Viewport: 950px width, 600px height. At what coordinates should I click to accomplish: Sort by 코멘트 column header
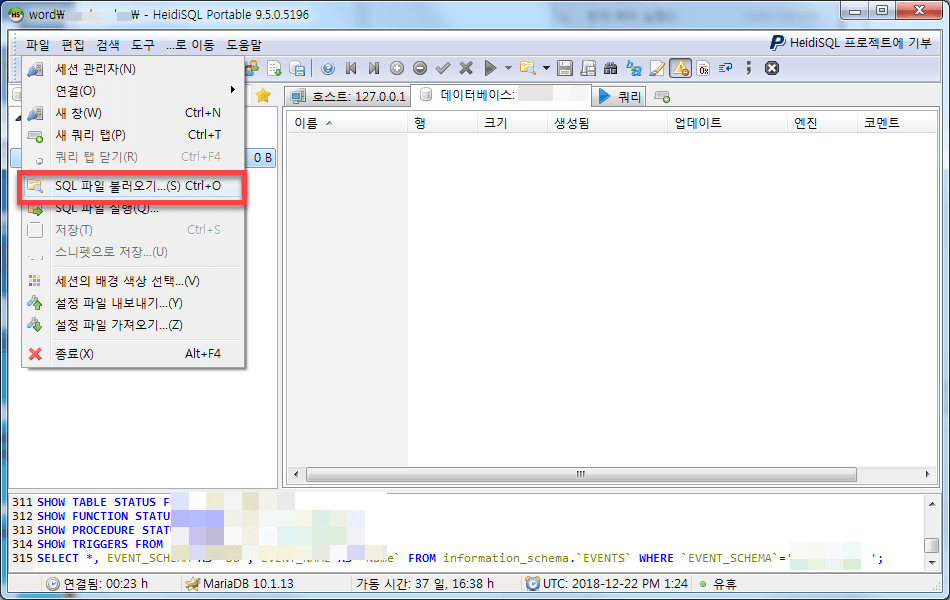(897, 123)
